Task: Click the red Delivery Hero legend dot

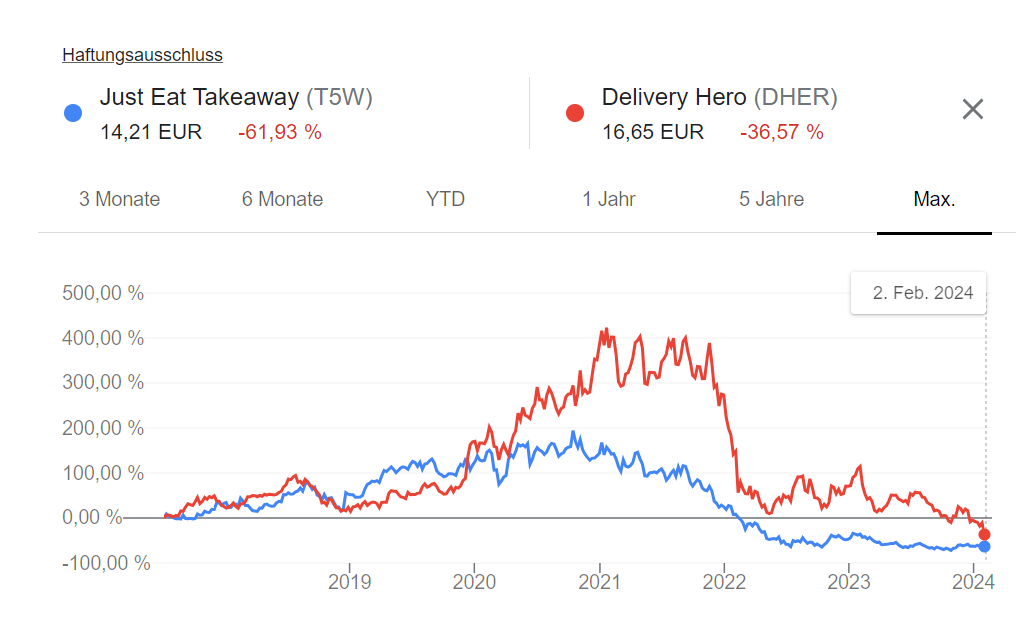Action: (x=575, y=113)
